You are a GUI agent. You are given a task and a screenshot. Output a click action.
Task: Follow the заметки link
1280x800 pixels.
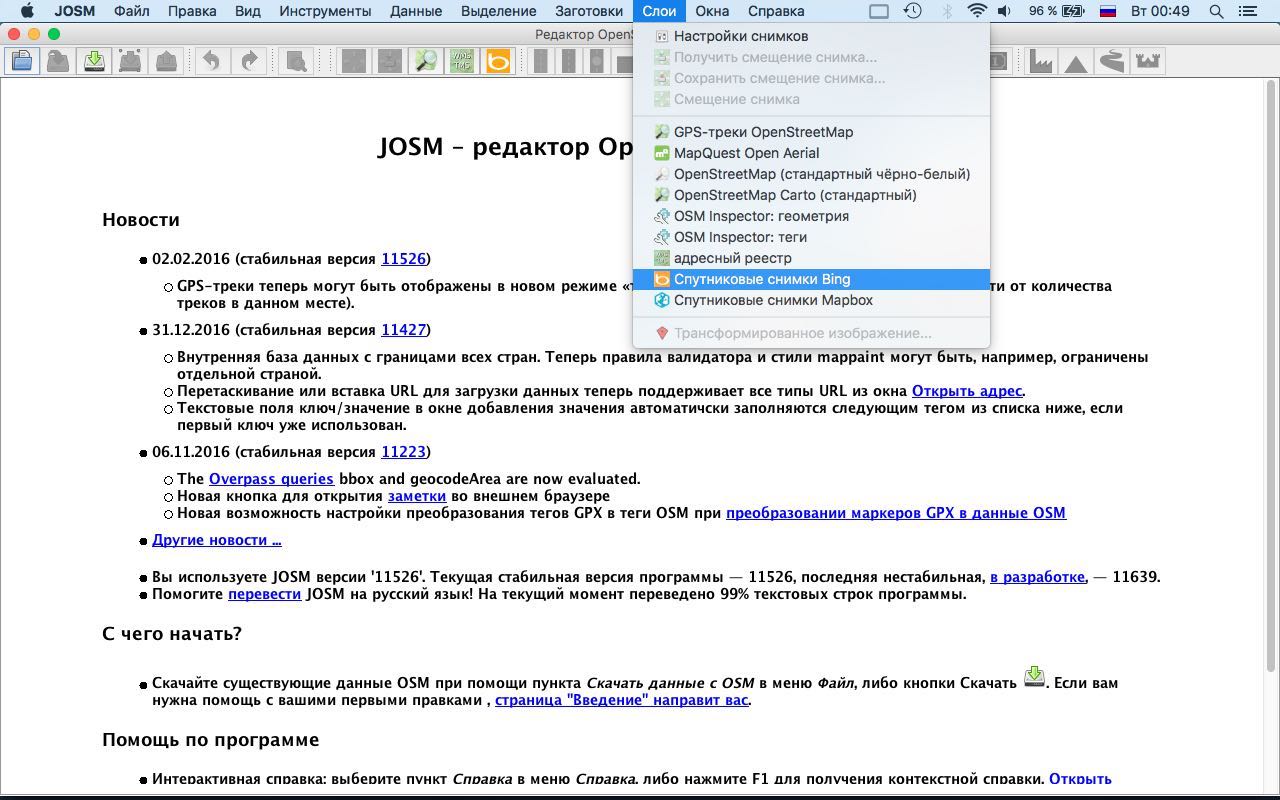coord(417,495)
